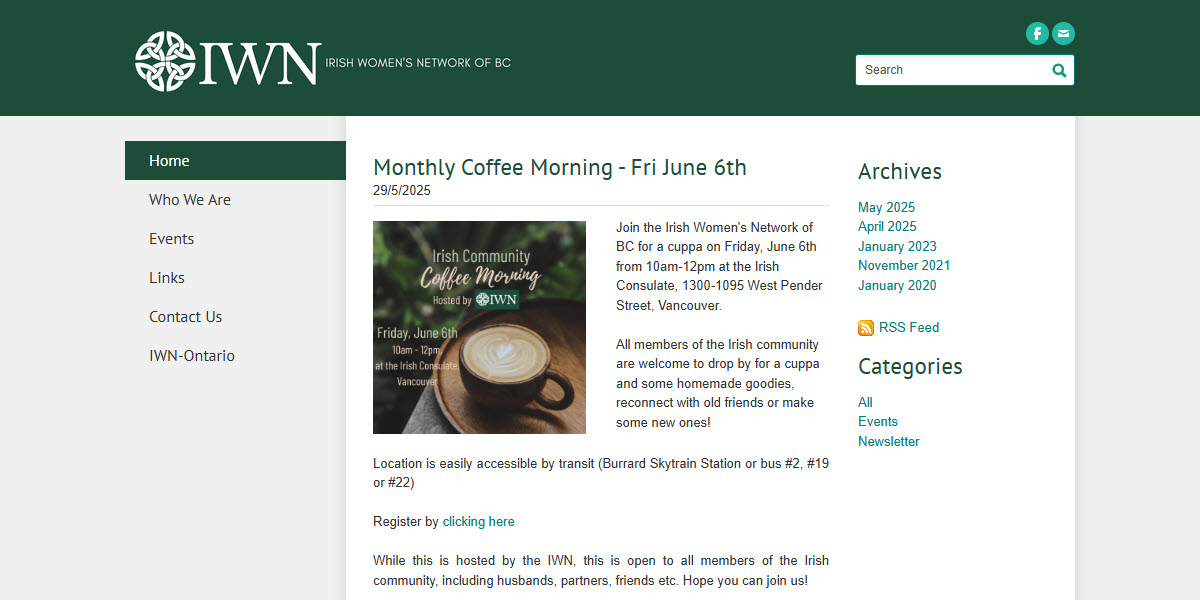Open the Monthly Coffee Morning post title
The width and height of the screenshot is (1200, 600).
pyautogui.click(x=559, y=167)
